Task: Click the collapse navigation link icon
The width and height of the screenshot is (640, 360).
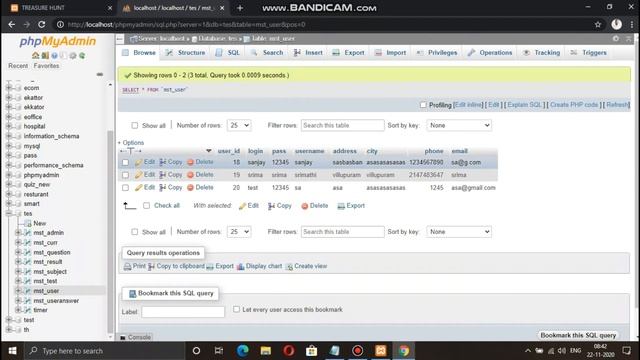Action: click(x=100, y=74)
